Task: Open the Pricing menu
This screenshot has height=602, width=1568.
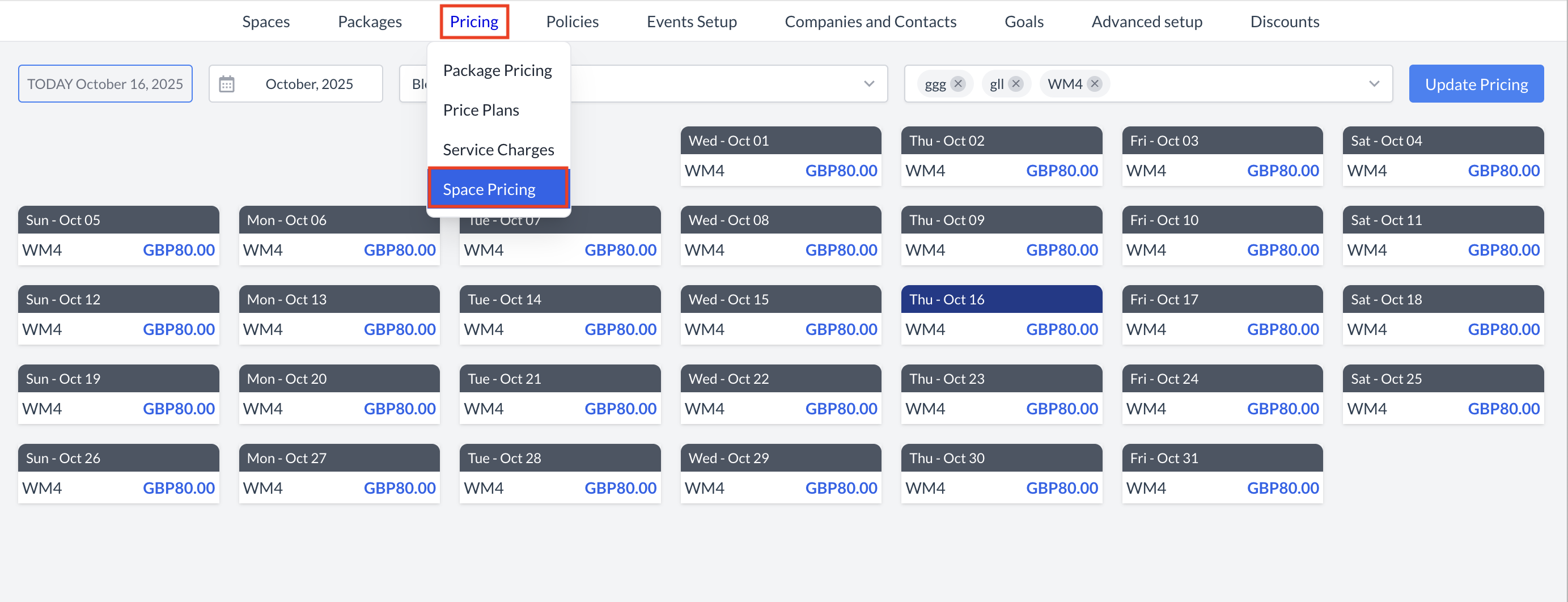Action: tap(473, 21)
